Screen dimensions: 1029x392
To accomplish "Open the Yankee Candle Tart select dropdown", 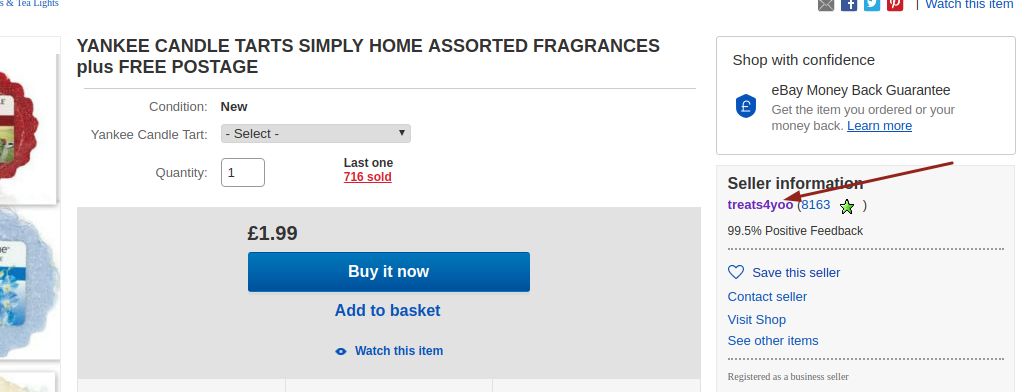I will click(x=316, y=133).
